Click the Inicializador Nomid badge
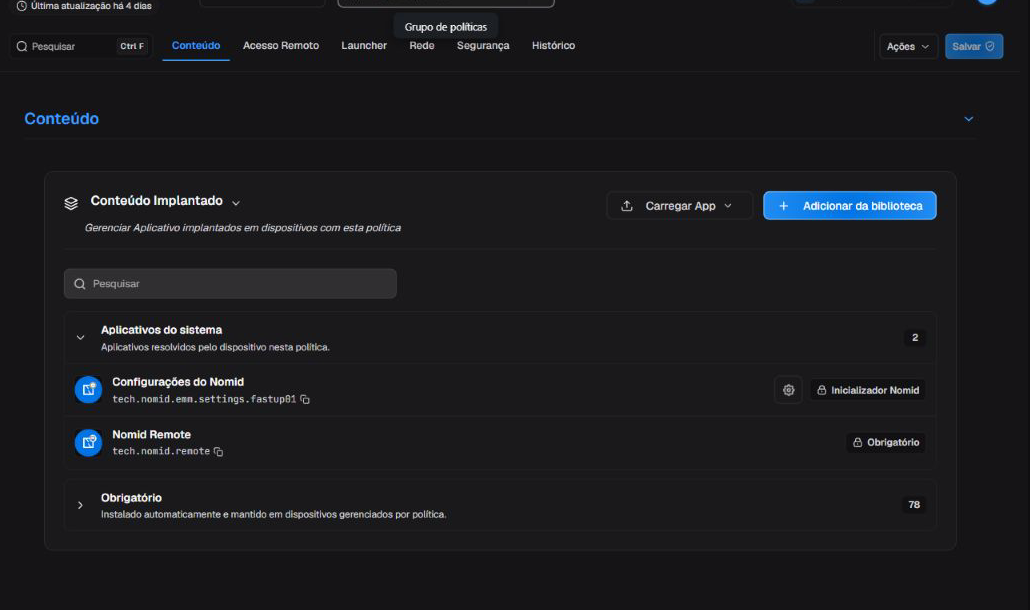The image size is (1030, 610). 867,390
